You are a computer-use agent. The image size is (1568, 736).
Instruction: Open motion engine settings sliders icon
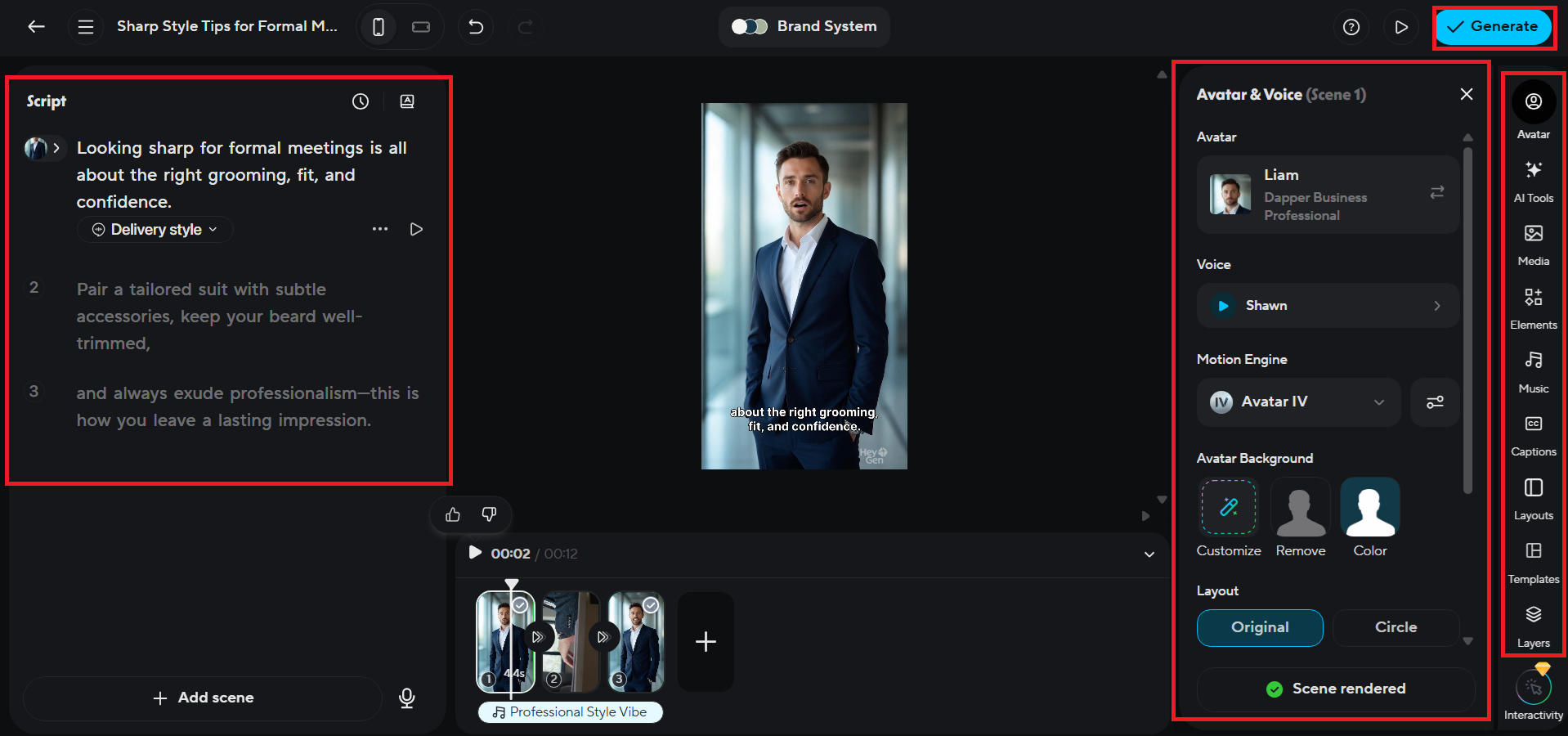point(1435,402)
